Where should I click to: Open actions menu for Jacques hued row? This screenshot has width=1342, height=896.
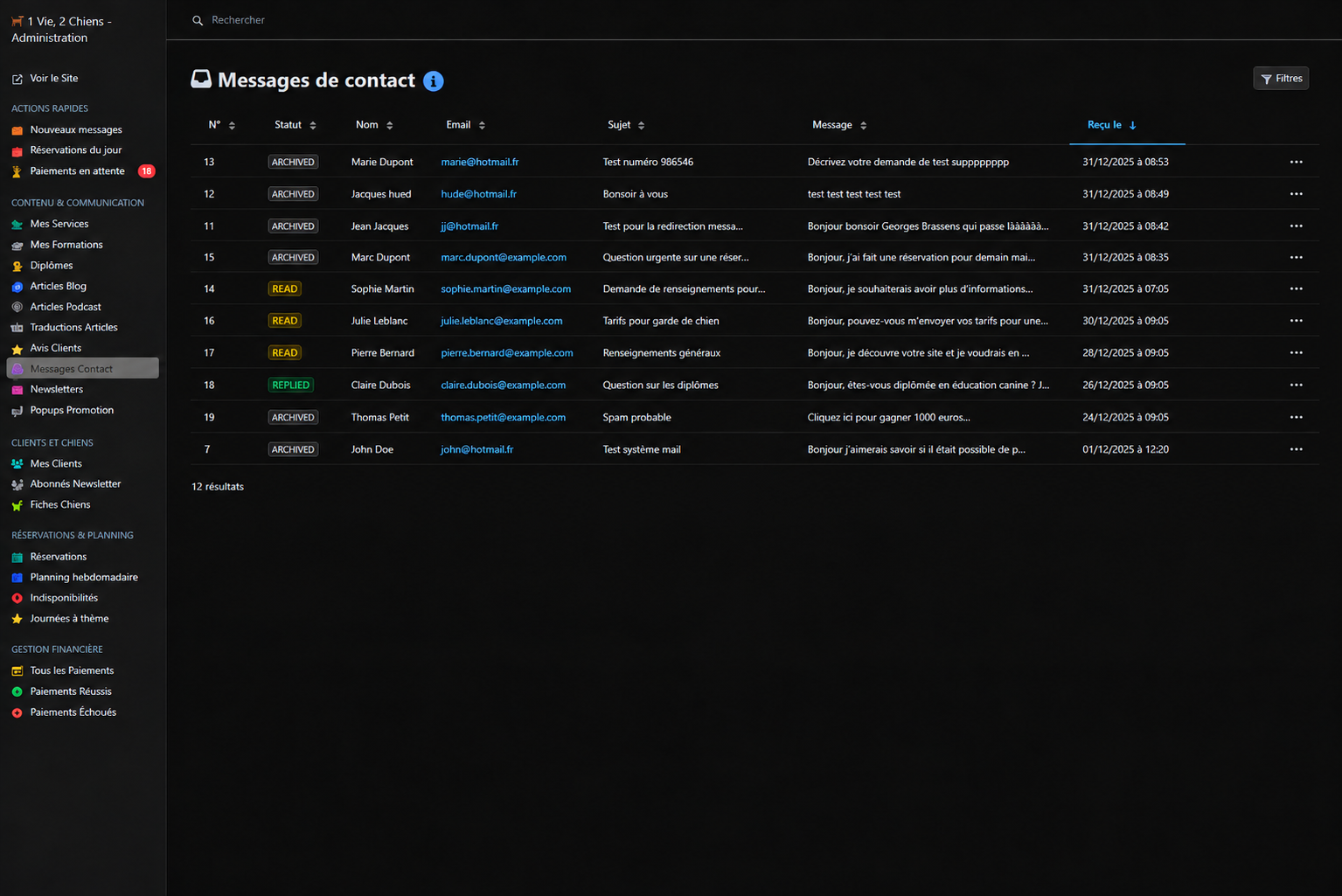pyautogui.click(x=1296, y=194)
